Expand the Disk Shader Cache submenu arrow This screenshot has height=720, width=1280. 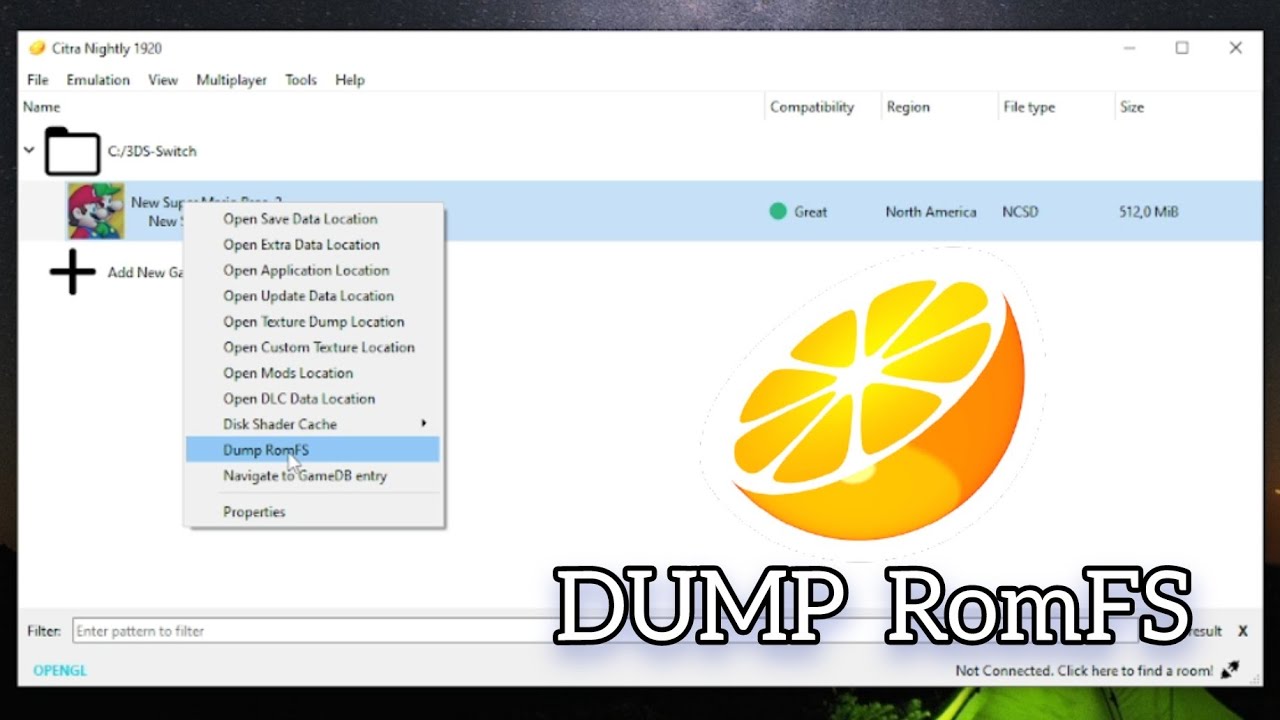pyautogui.click(x=424, y=424)
